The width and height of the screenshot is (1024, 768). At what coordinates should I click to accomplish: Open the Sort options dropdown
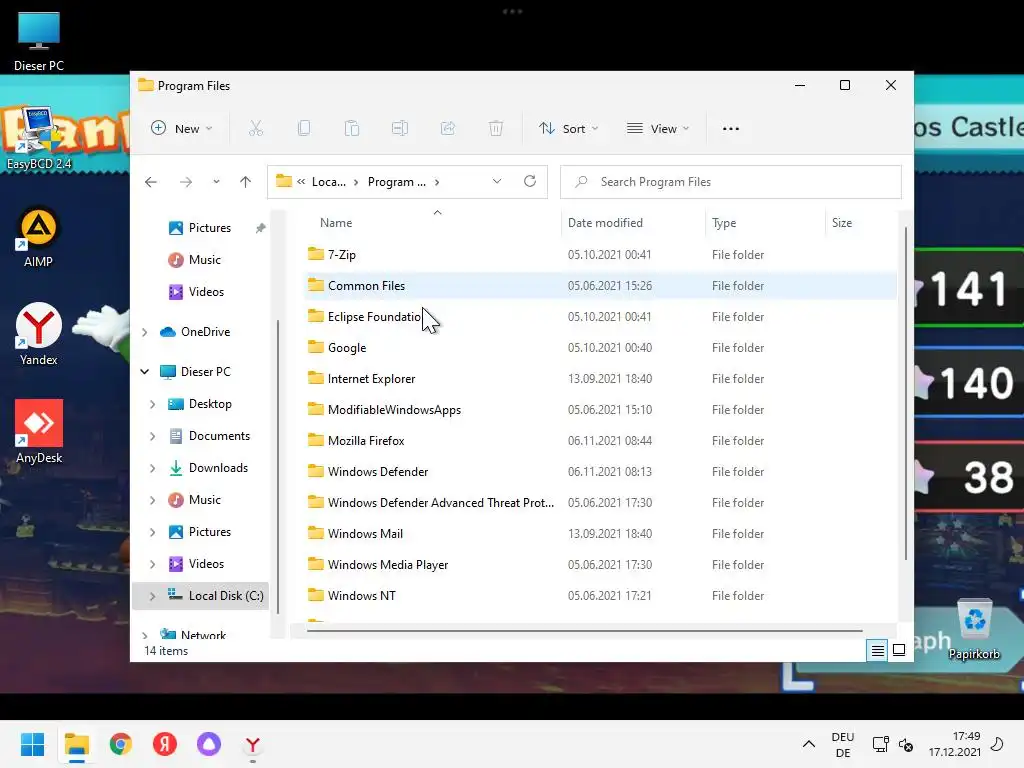[568, 129]
